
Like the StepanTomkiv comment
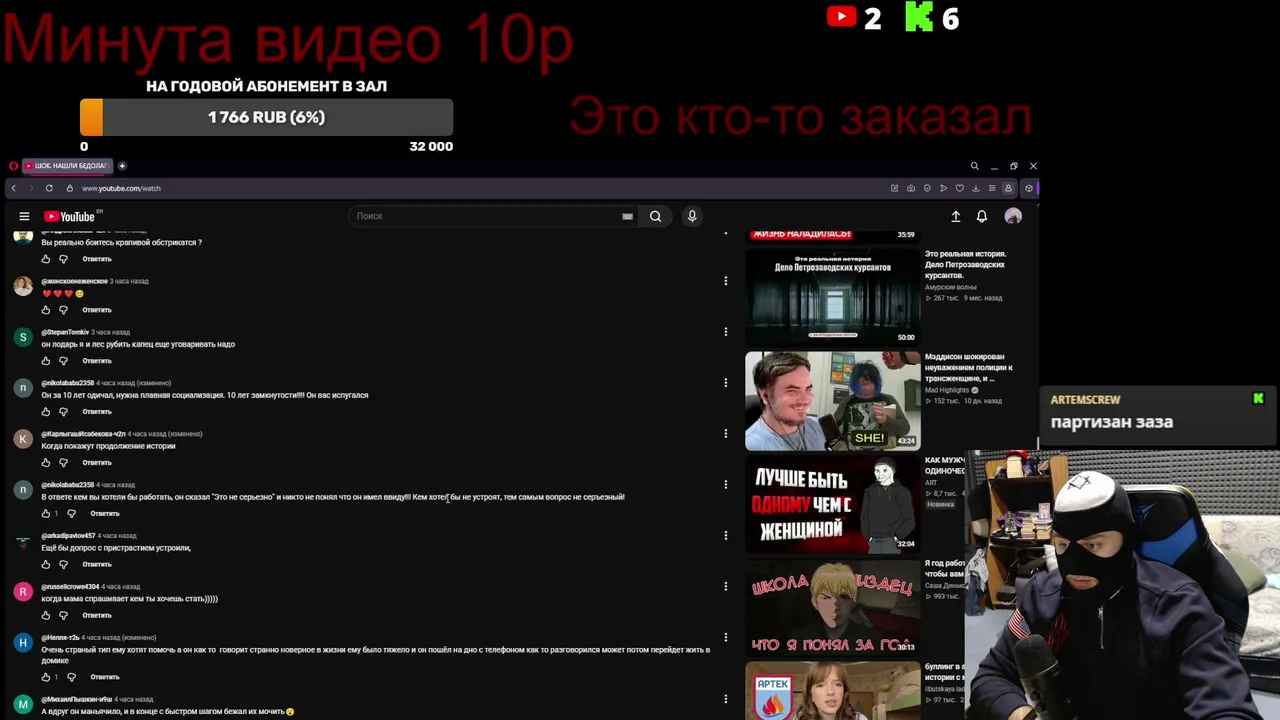pos(45,361)
